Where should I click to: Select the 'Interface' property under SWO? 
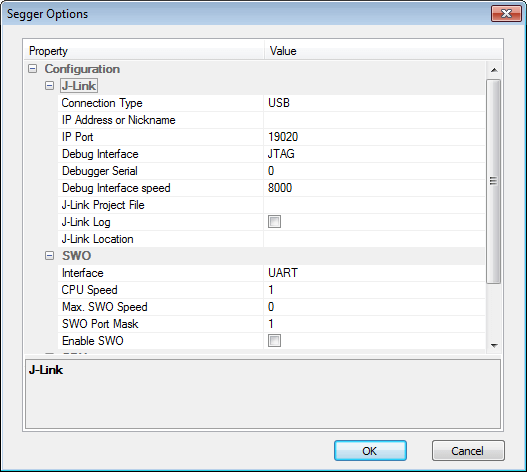83,273
